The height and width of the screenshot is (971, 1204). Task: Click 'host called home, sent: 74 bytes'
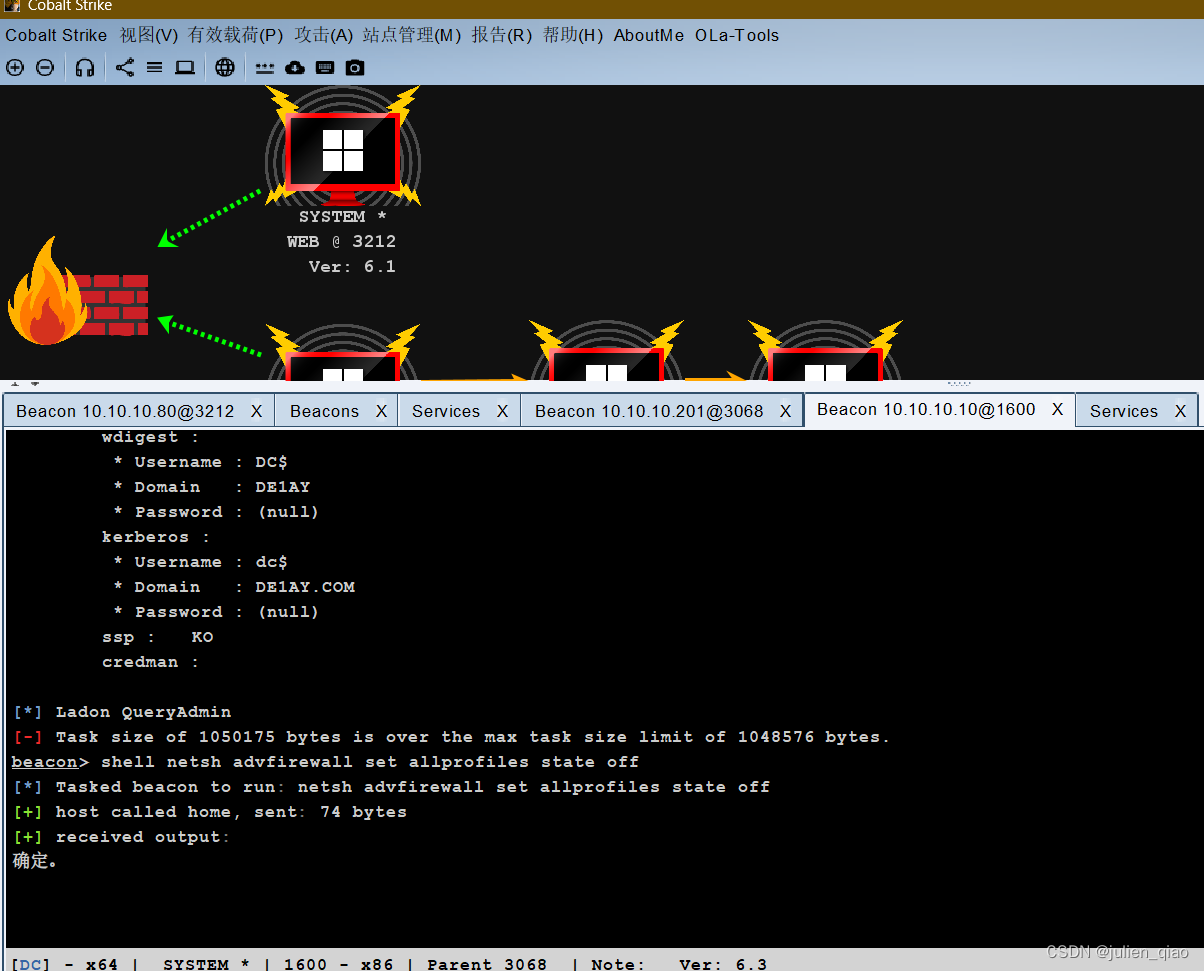click(210, 812)
